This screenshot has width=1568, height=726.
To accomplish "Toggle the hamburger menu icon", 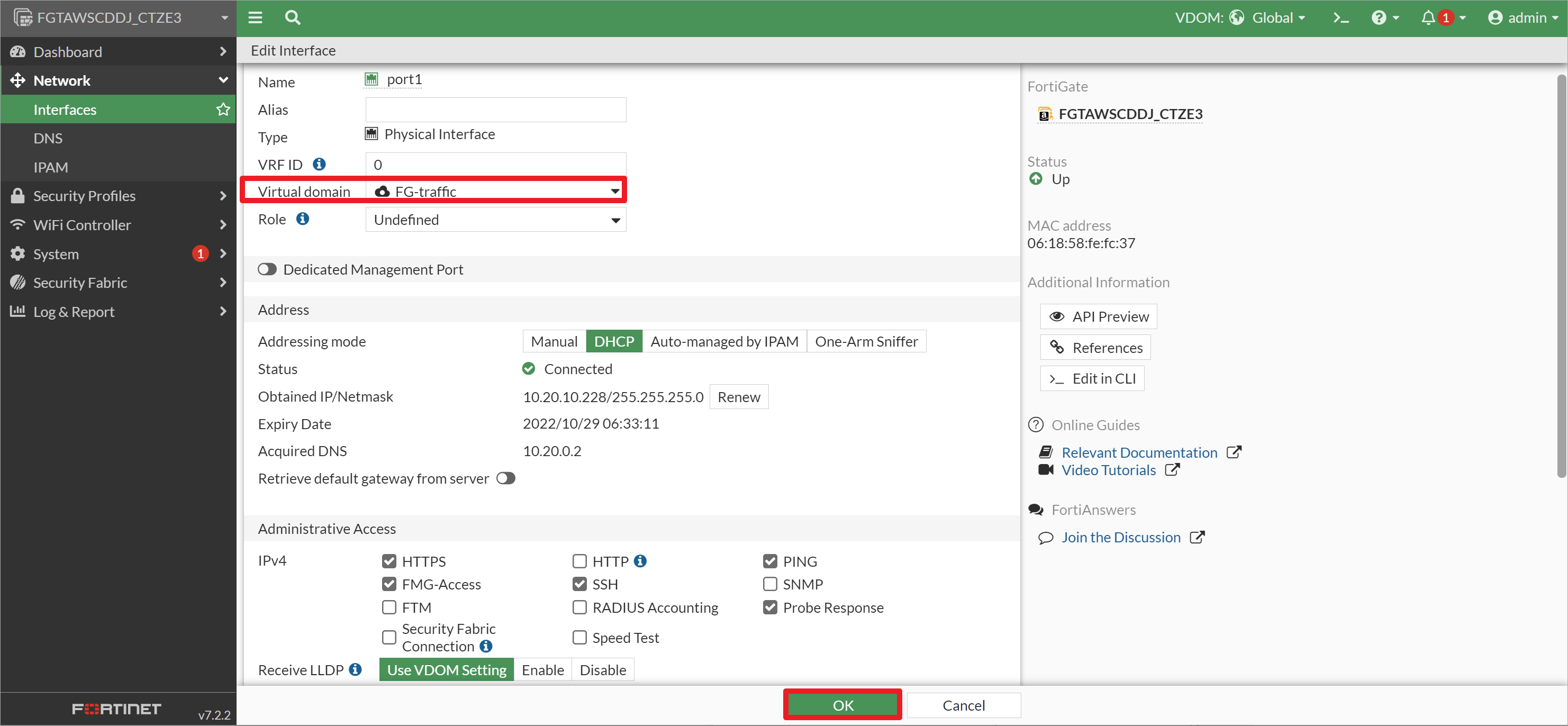I will coord(255,17).
